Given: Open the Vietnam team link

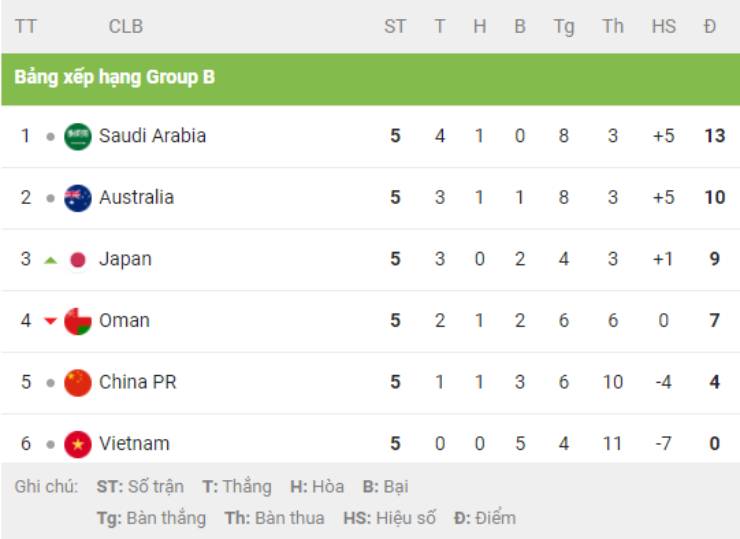Looking at the screenshot, I should tap(134, 444).
